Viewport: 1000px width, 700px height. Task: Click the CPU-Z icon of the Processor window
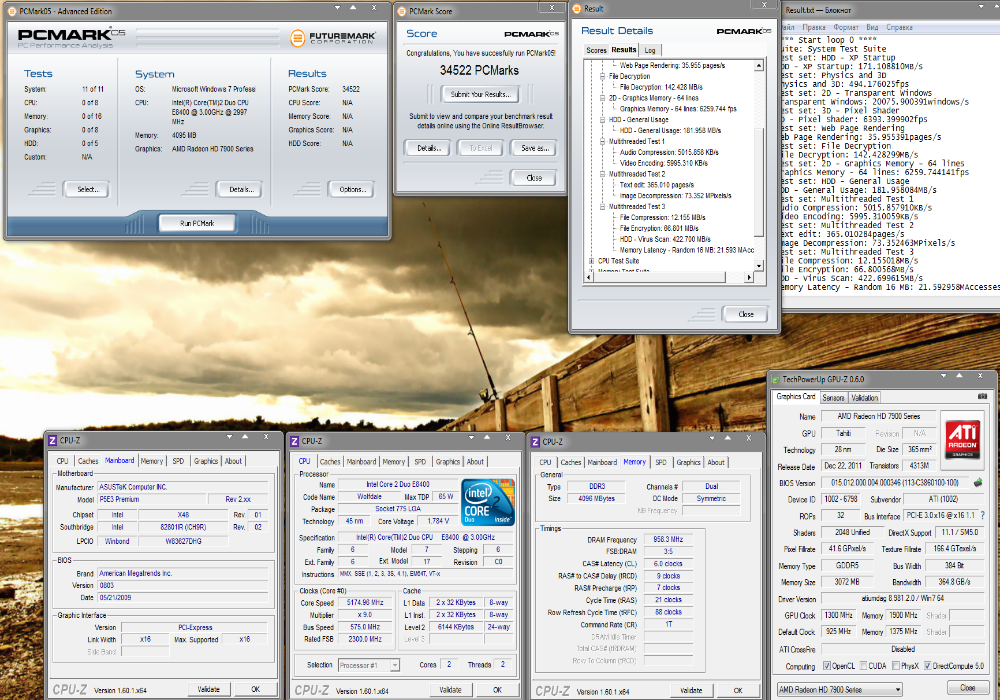point(295,441)
